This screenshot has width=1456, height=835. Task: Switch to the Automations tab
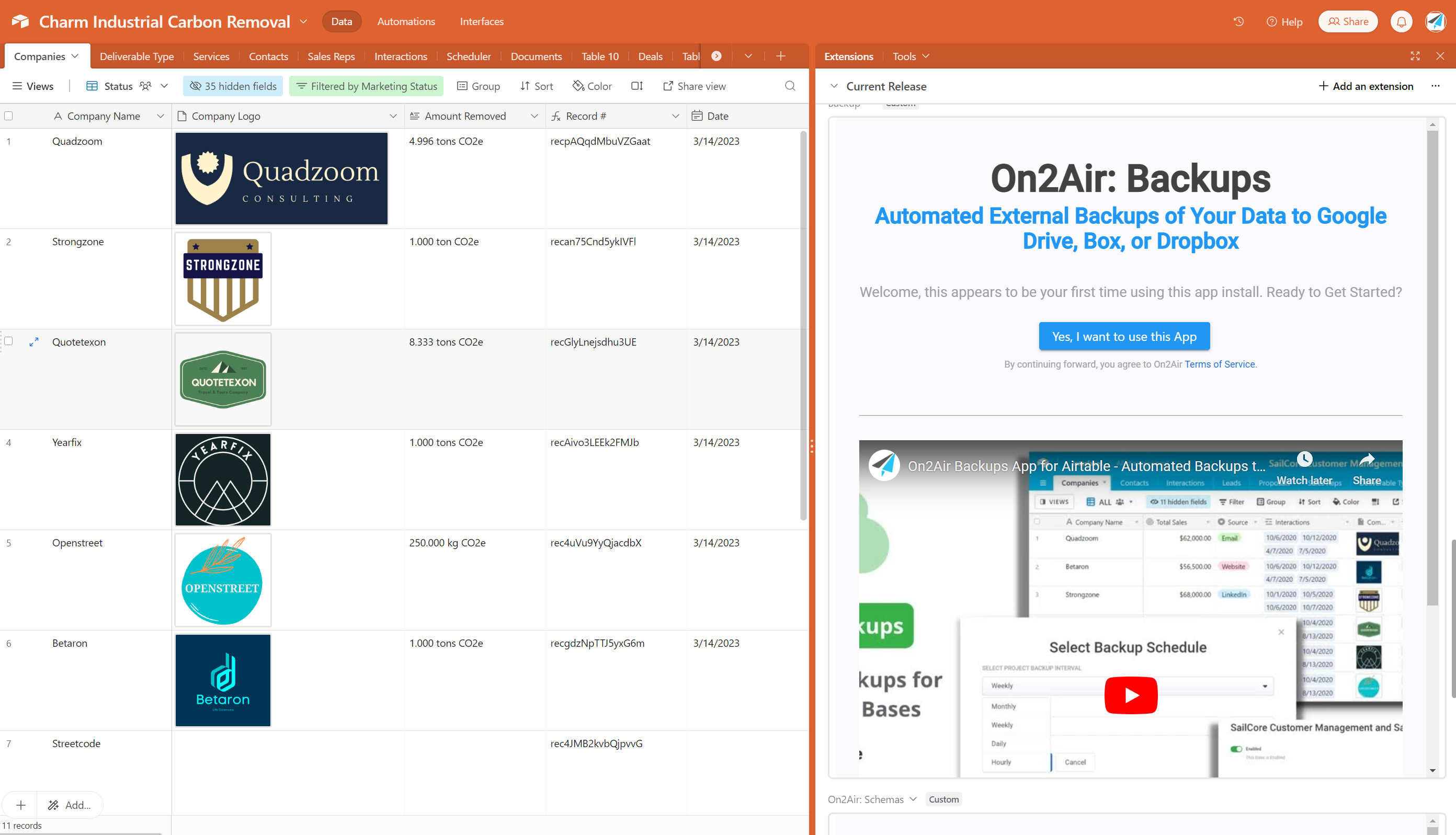(406, 21)
